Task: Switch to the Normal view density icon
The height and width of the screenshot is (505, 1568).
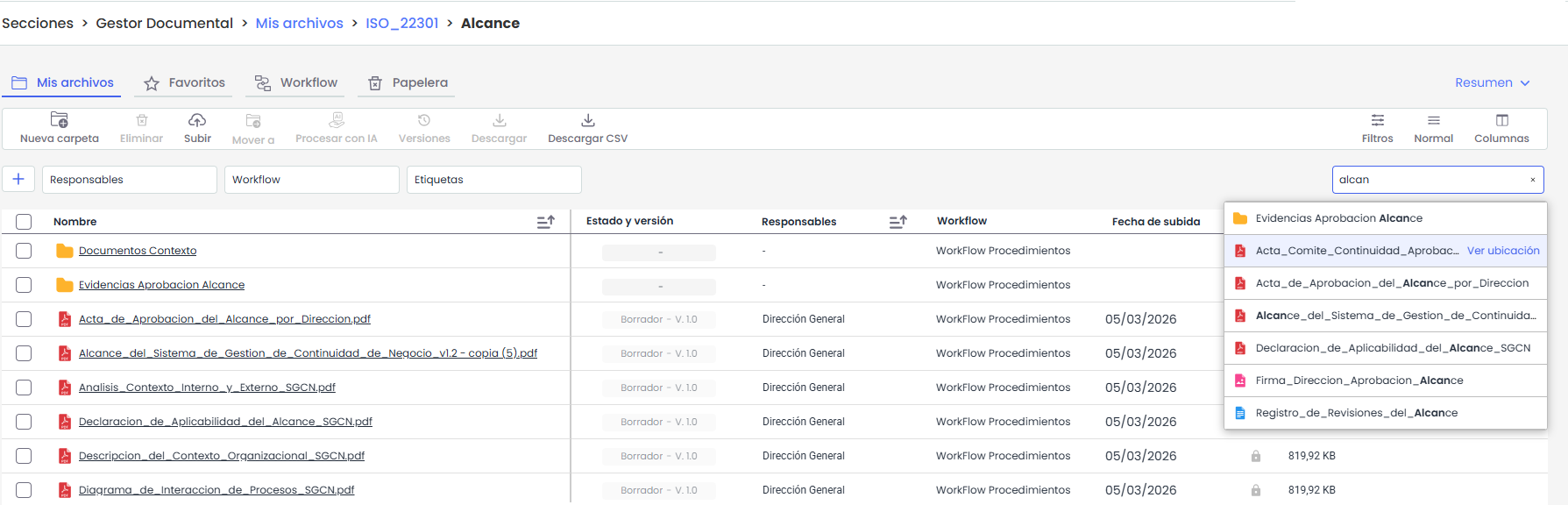Action: tap(1433, 120)
